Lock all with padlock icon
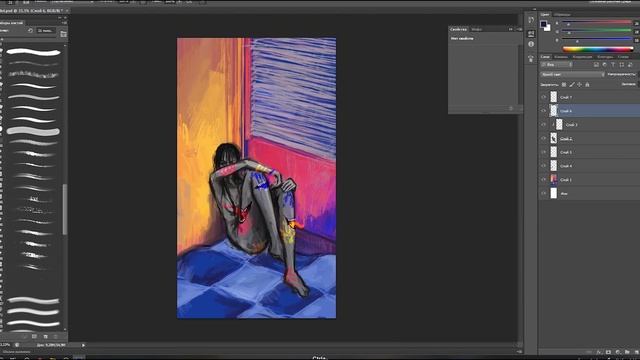Screen dimensions: 640x360 (x=587, y=84)
